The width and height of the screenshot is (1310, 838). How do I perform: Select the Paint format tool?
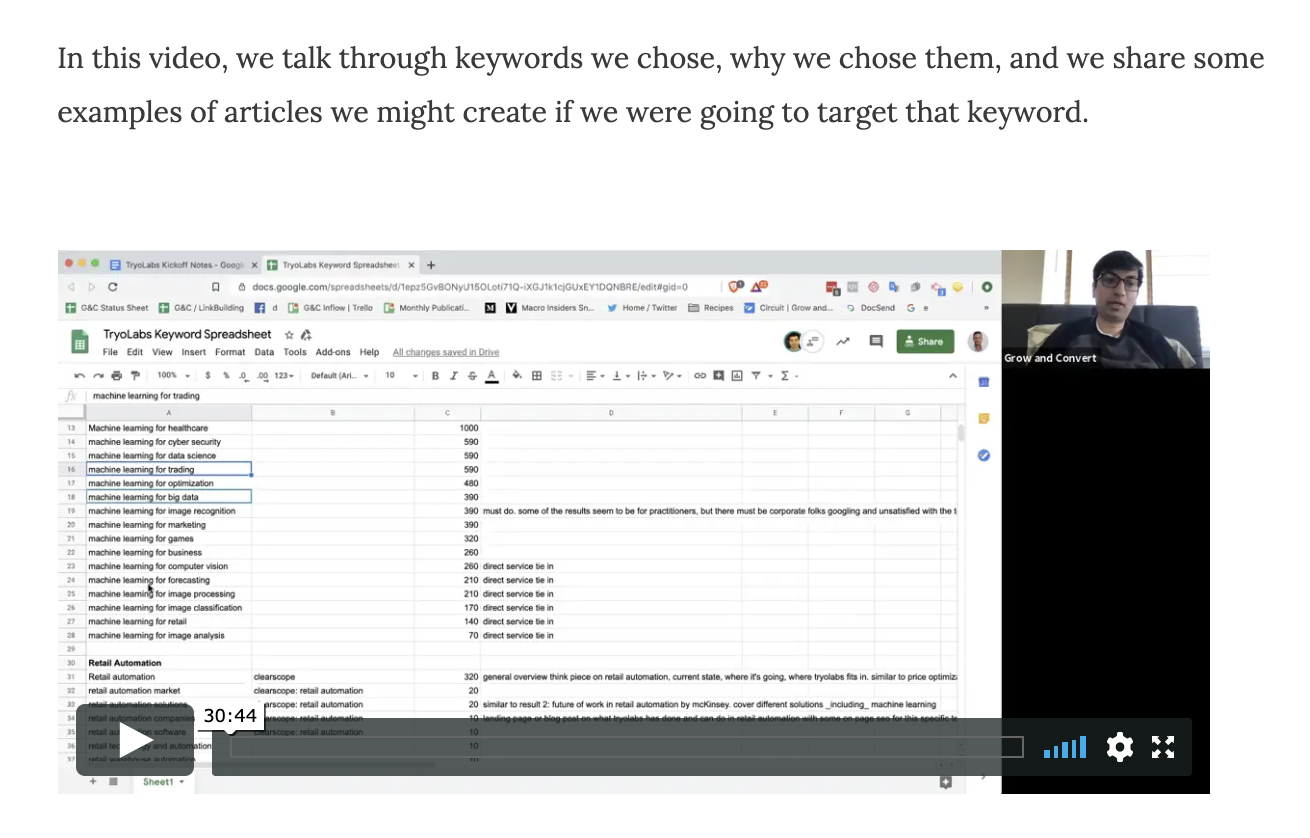[x=135, y=376]
